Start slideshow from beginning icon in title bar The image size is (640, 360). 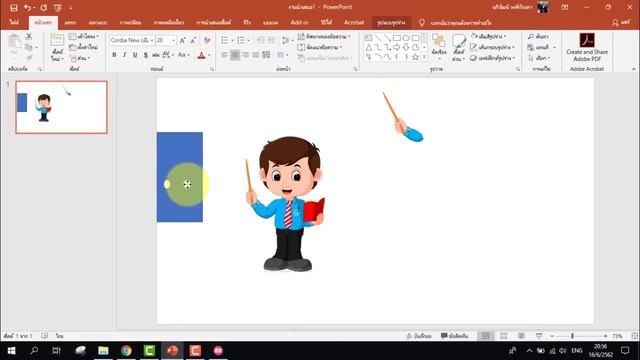tap(58, 7)
